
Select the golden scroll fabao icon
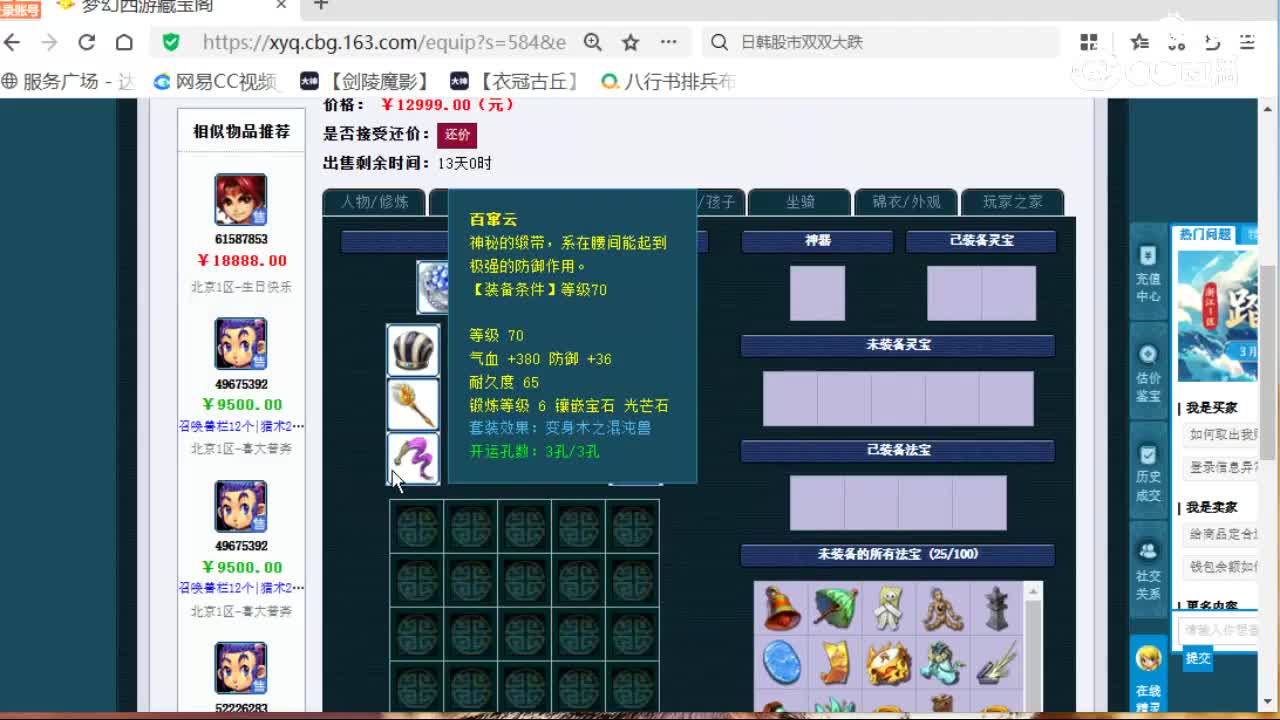pos(835,662)
